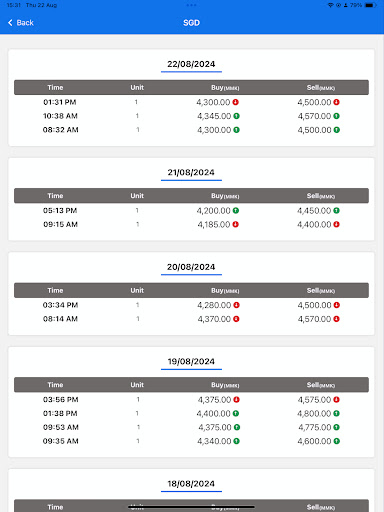Tap the 08:14 AM time entry

[x=60, y=319]
